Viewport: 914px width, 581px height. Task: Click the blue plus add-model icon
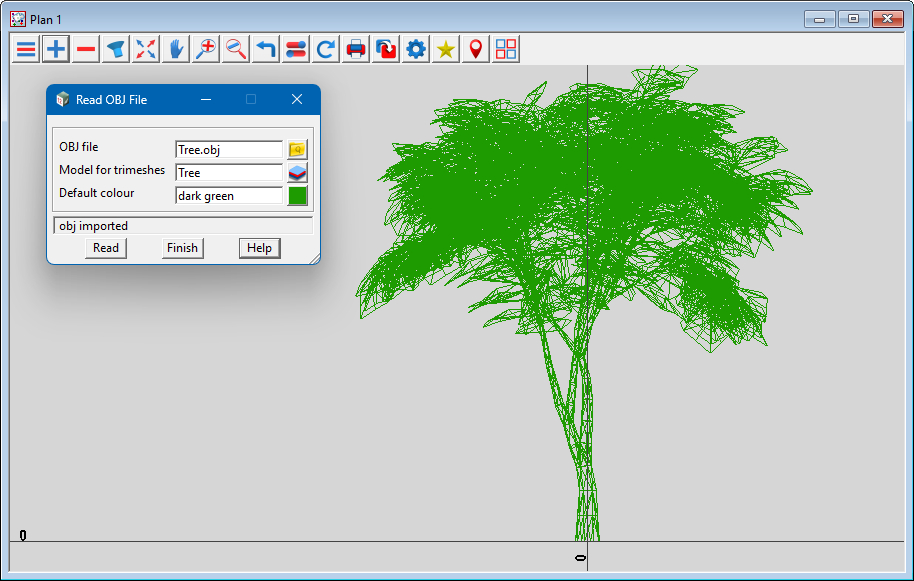(56, 49)
